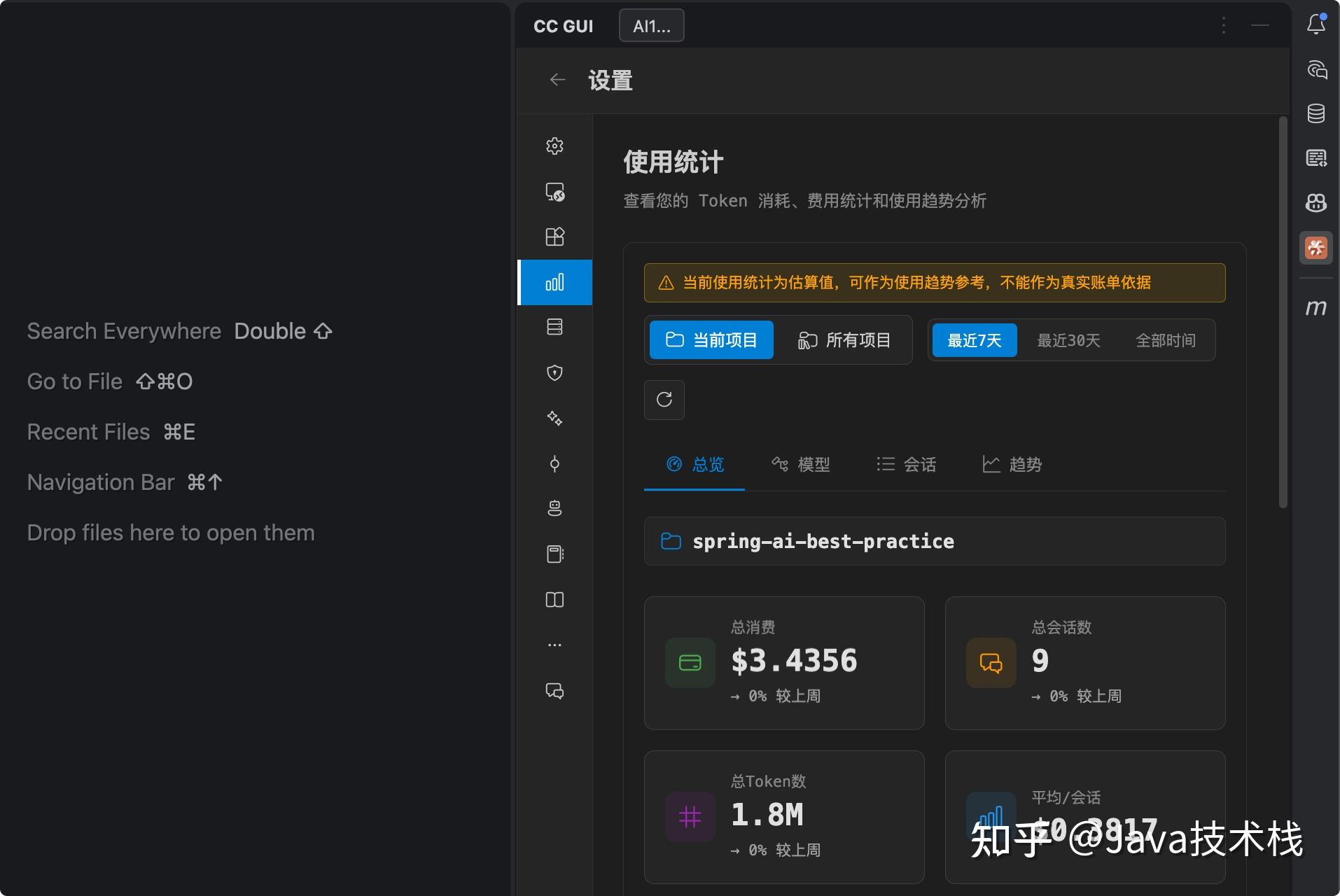Click the editor terminal list tool window icon

pyautogui.click(x=1316, y=158)
